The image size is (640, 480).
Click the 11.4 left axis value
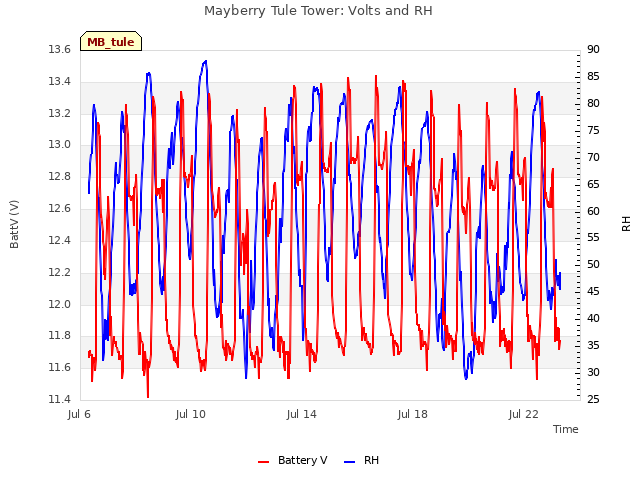click(60, 399)
